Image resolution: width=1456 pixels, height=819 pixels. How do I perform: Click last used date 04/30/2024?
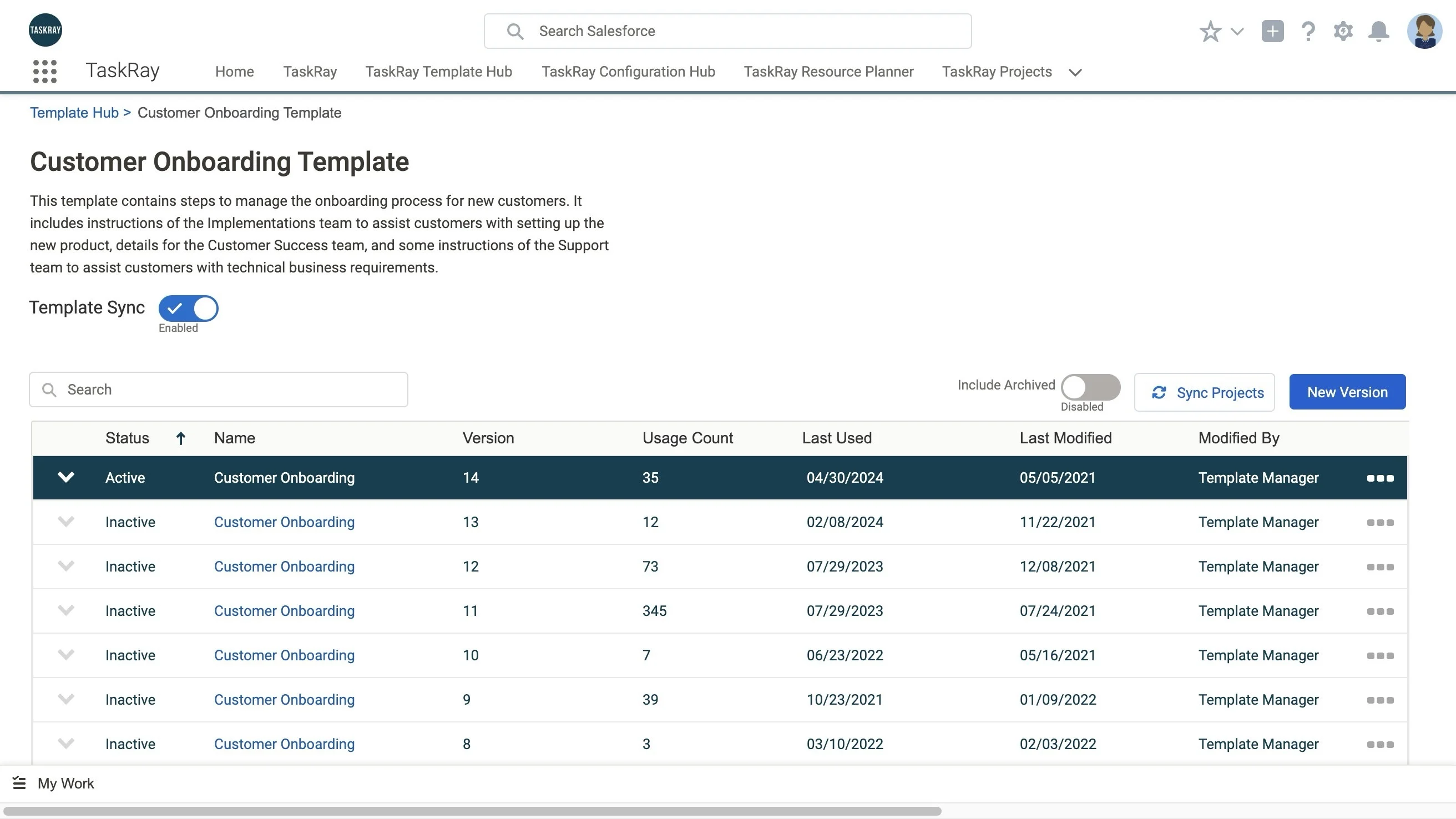coord(845,478)
